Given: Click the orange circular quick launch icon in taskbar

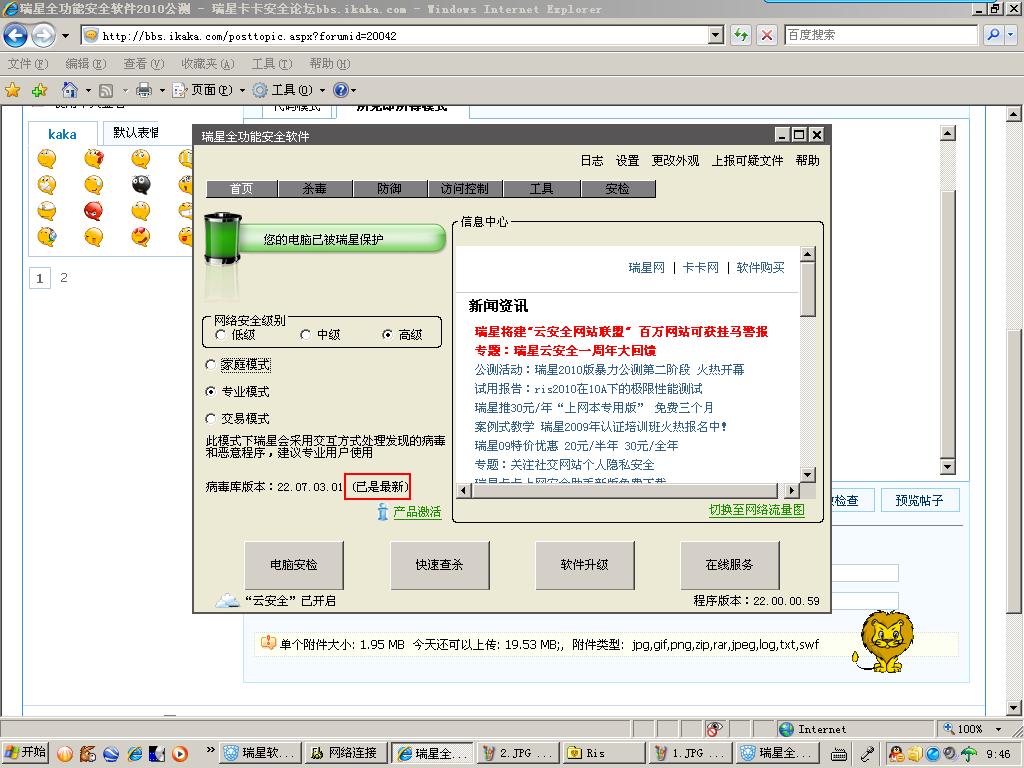Looking at the screenshot, I should coord(65,754).
